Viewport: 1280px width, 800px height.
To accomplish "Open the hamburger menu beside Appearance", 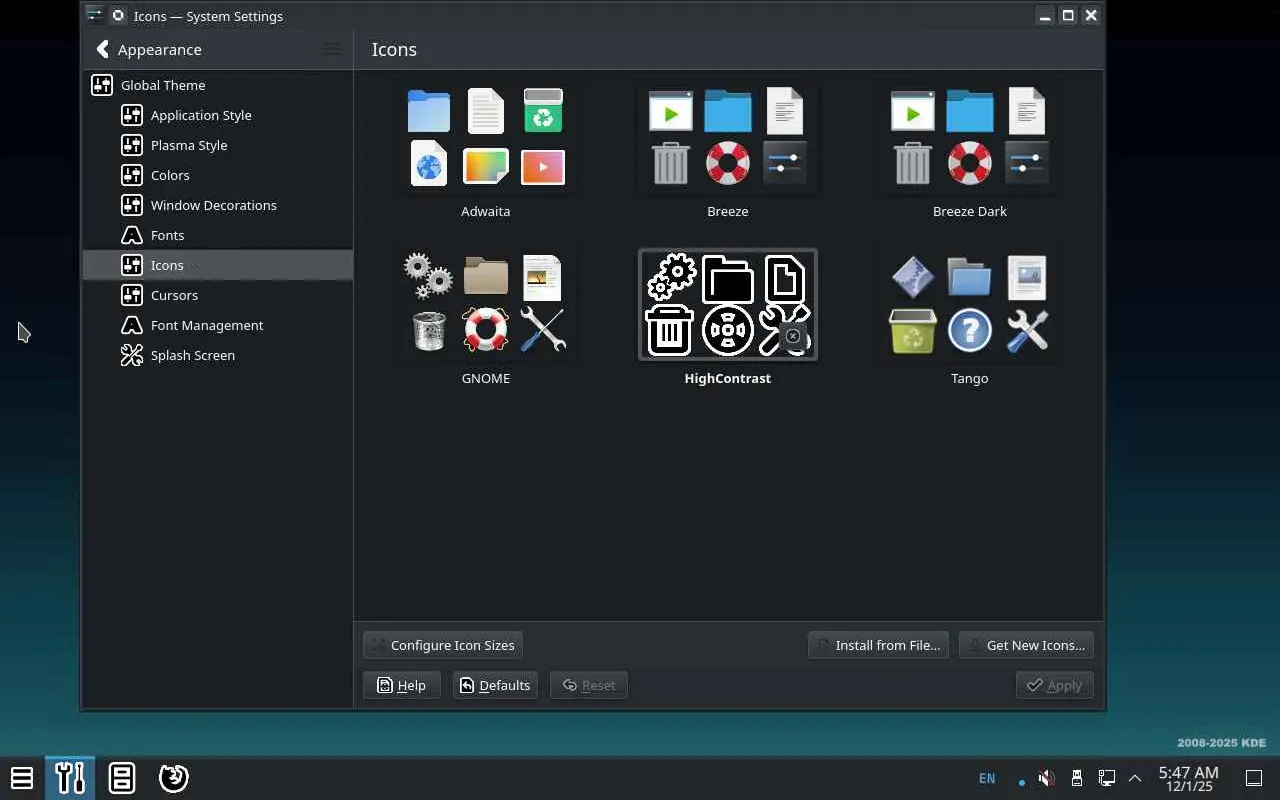I will [x=332, y=49].
